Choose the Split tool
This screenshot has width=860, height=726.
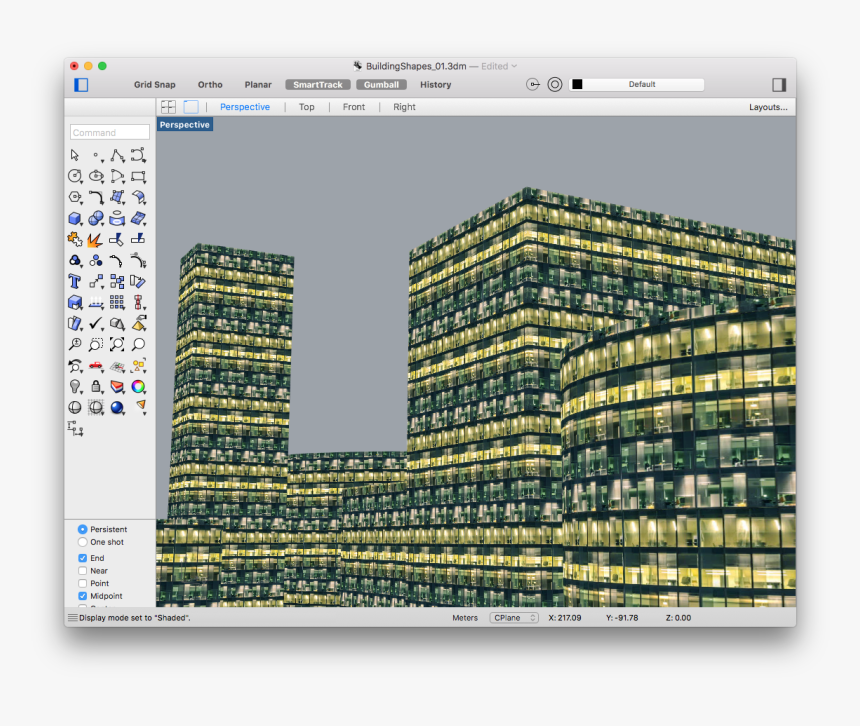tap(138, 239)
